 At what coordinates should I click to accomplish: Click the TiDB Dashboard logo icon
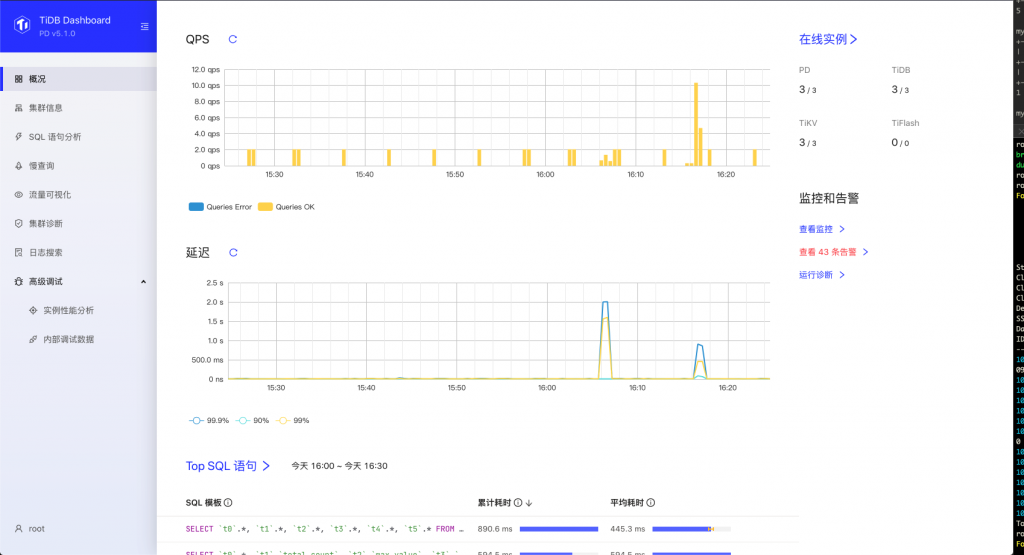pyautogui.click(x=22, y=25)
